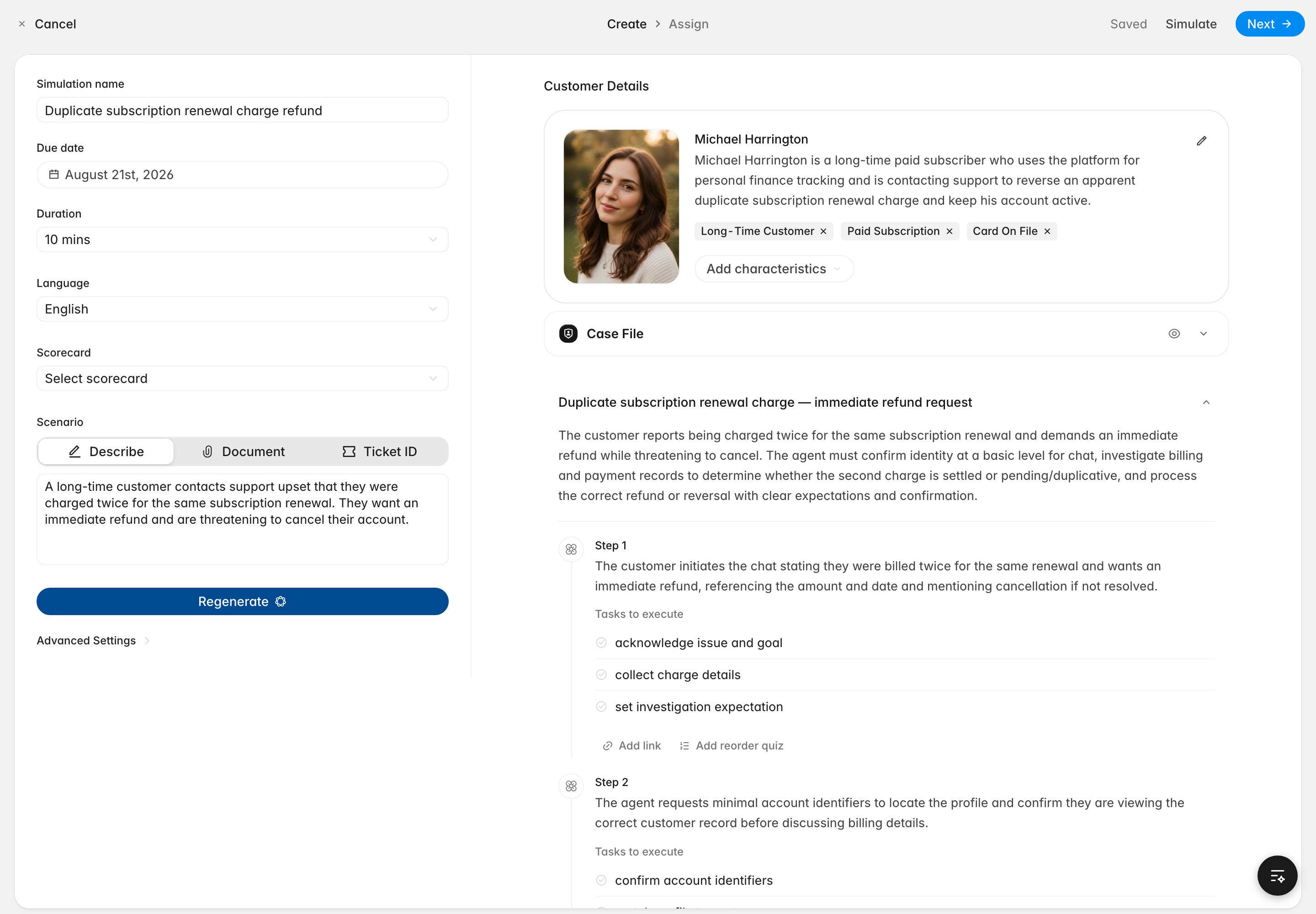Image resolution: width=1316 pixels, height=914 pixels.
Task: Go to the Assign breadcrumb step
Action: [x=688, y=24]
